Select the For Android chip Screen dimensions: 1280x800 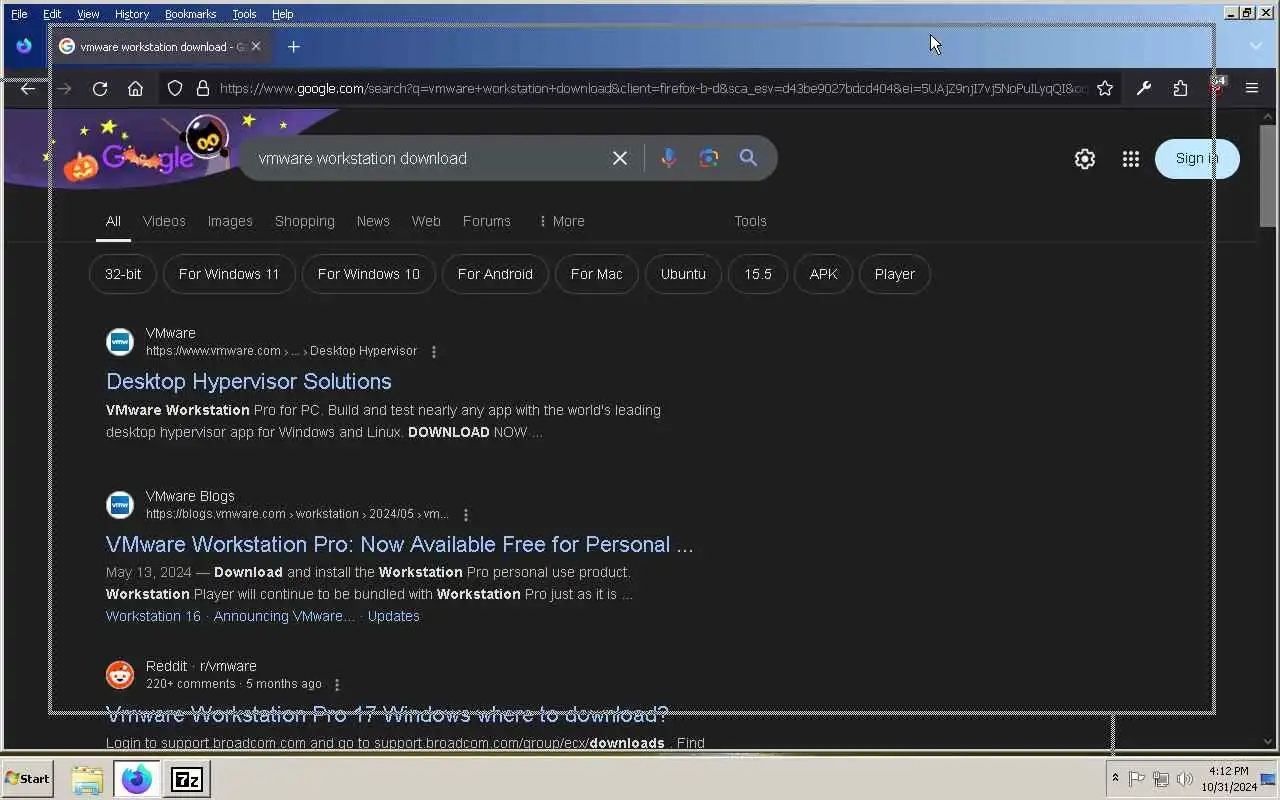tap(495, 274)
